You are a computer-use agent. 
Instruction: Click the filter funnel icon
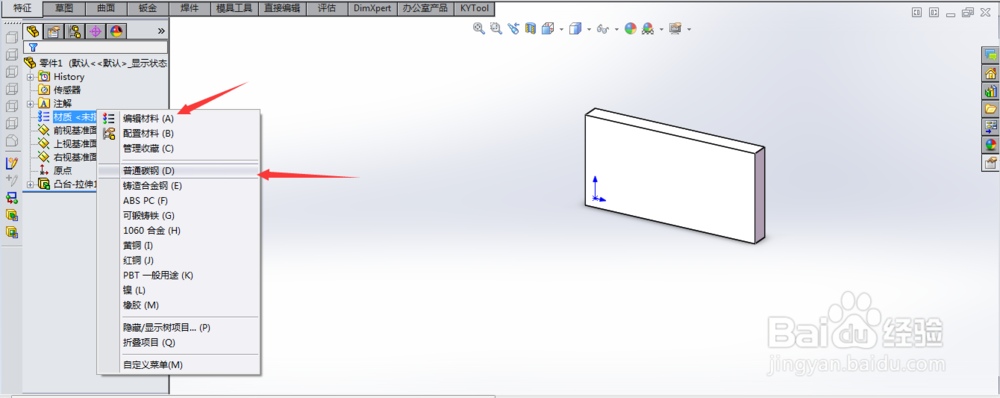tap(33, 47)
